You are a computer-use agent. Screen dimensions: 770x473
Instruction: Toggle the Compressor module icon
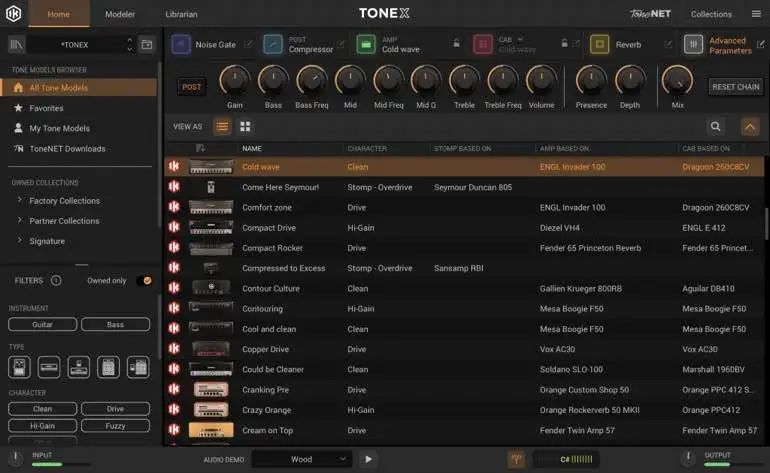[x=273, y=45]
